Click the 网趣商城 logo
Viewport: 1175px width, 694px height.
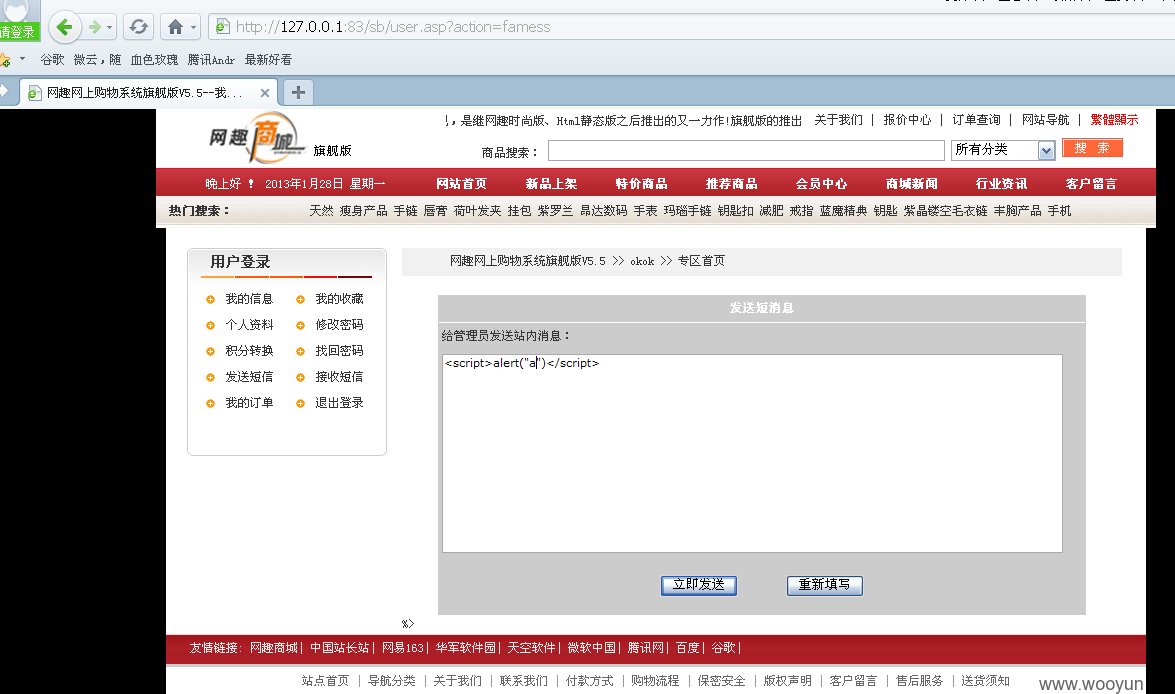coord(258,138)
